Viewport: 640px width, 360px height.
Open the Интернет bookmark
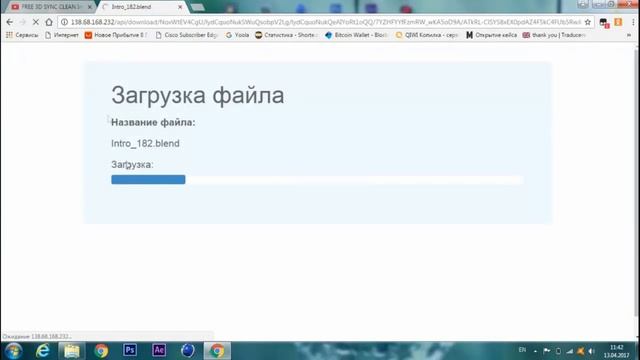coord(62,35)
